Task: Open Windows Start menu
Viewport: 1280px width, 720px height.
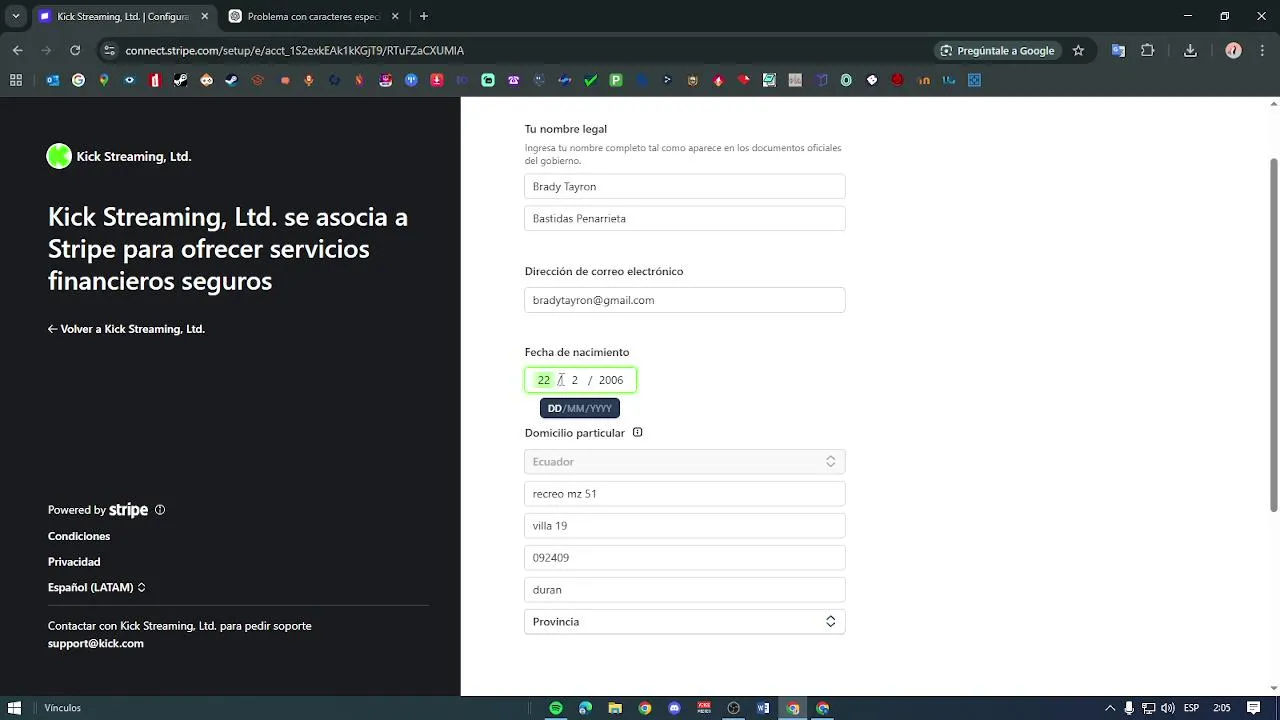Action: (14, 708)
